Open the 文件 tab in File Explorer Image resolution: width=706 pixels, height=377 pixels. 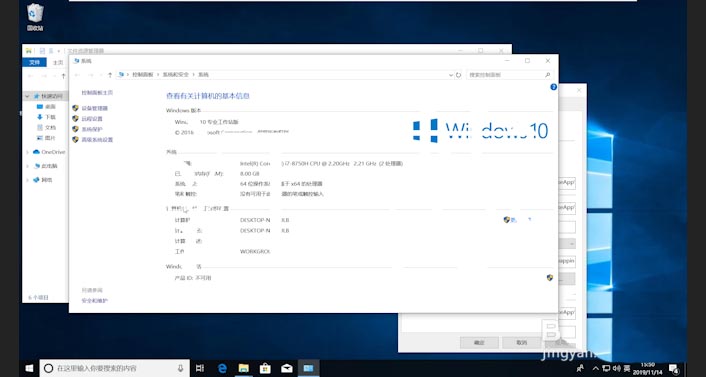click(x=34, y=62)
